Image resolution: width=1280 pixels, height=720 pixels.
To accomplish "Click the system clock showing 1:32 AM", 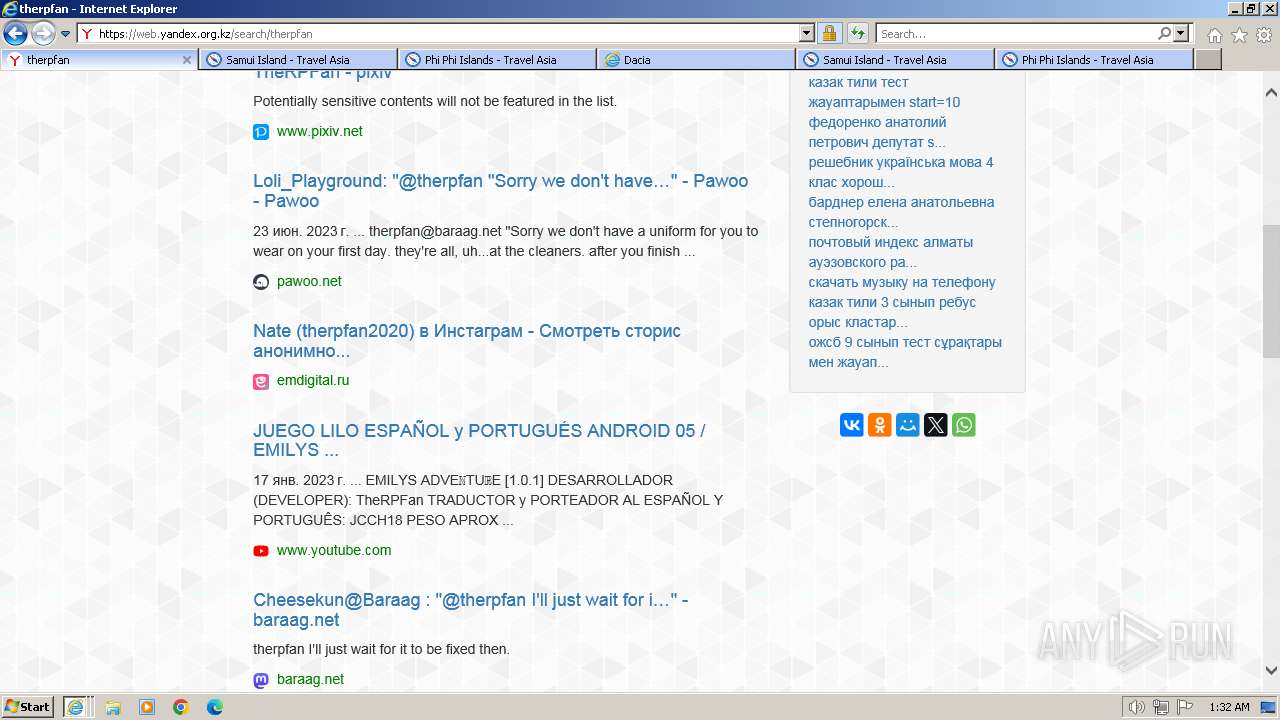I will pos(1229,707).
